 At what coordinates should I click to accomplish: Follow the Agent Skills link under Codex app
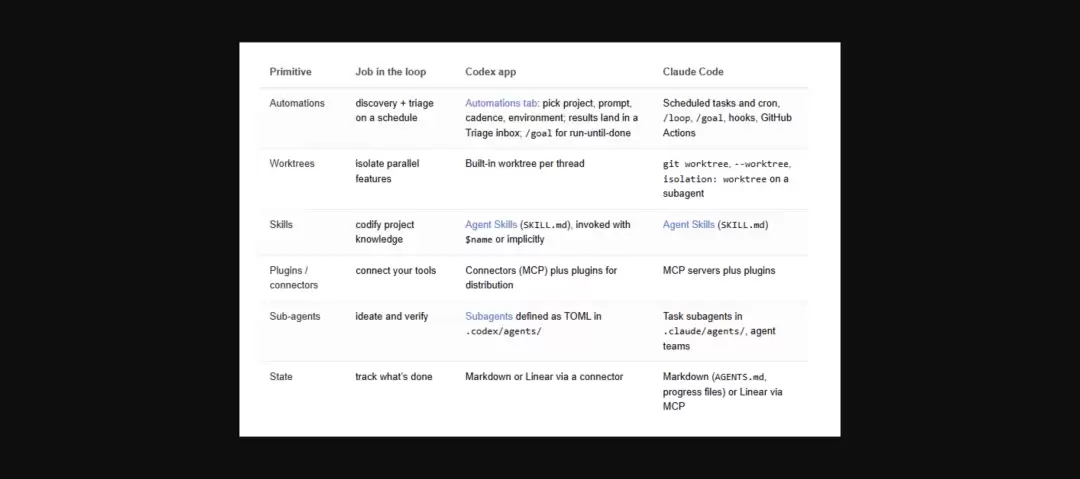click(x=491, y=225)
